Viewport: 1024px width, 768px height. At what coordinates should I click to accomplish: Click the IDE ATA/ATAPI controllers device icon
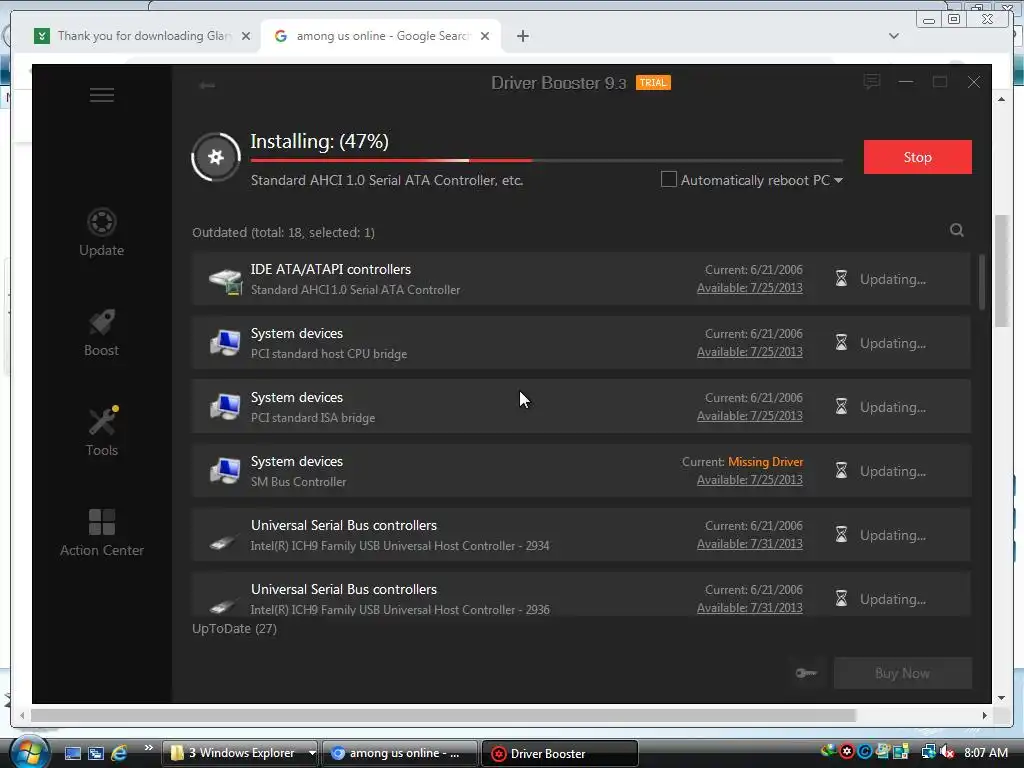pos(225,280)
